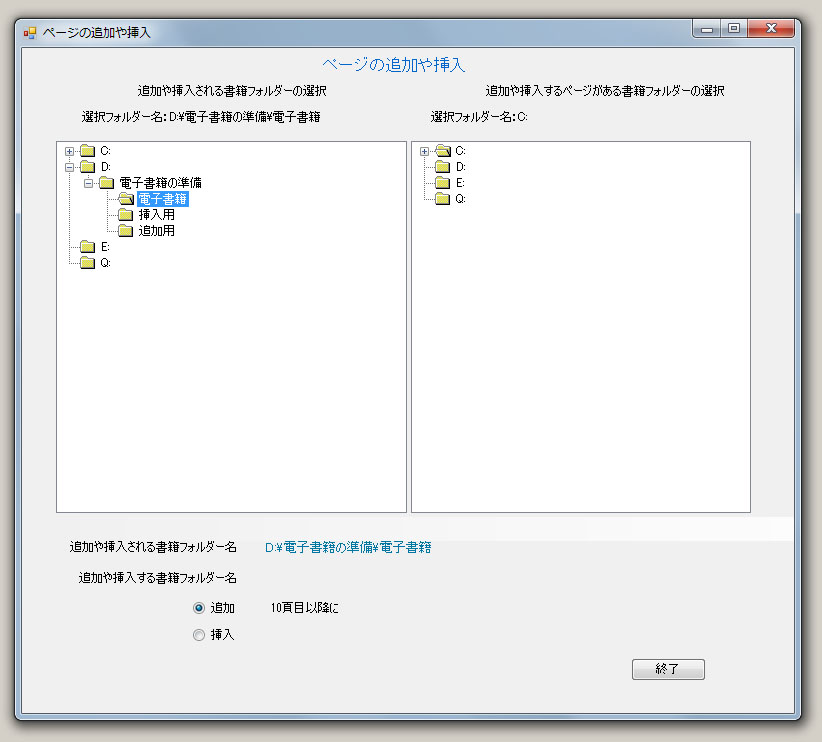Maximize the ページの追加や挿入 window

coord(734,29)
